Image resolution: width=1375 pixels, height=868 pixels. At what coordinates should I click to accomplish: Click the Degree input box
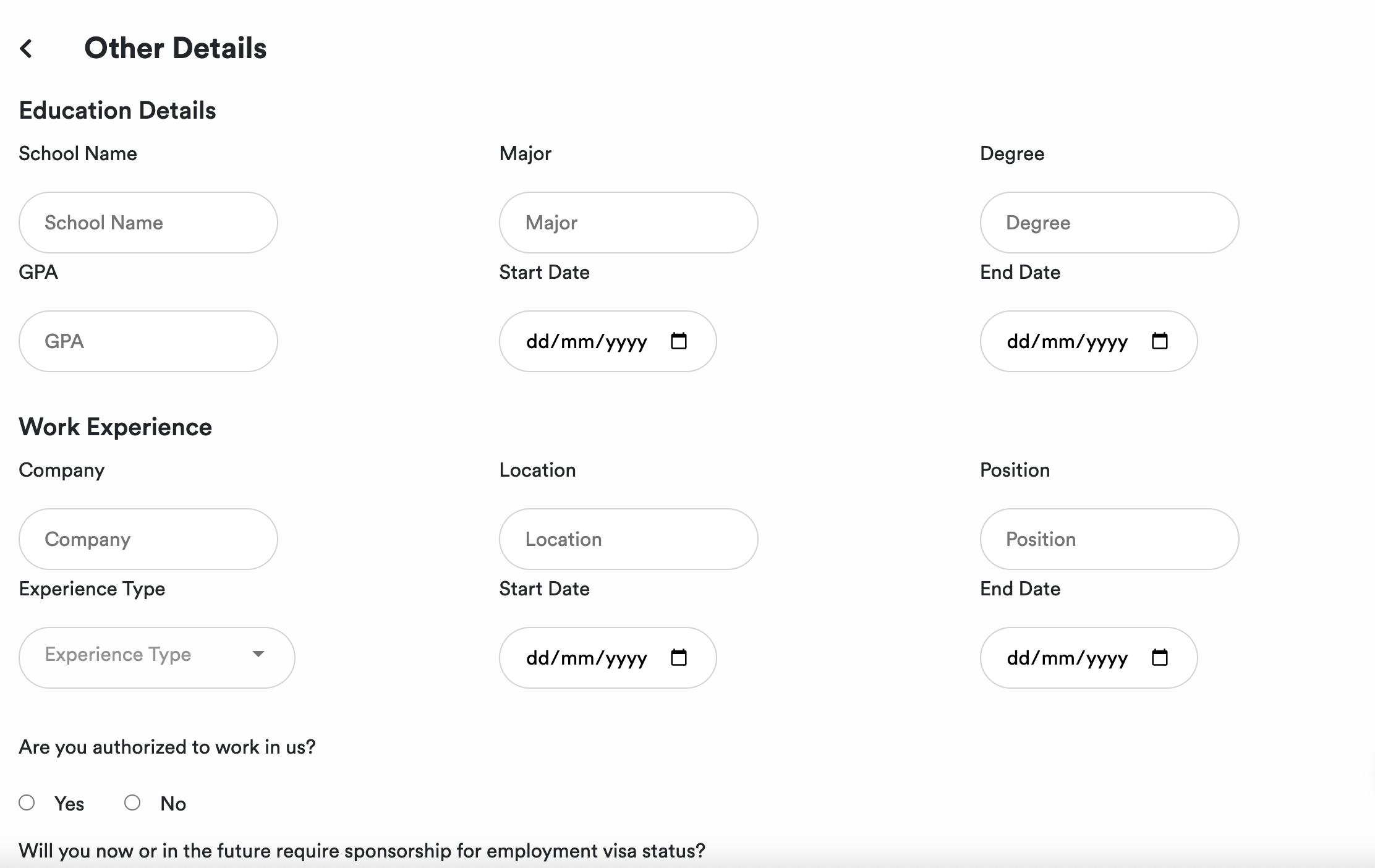coord(1109,223)
